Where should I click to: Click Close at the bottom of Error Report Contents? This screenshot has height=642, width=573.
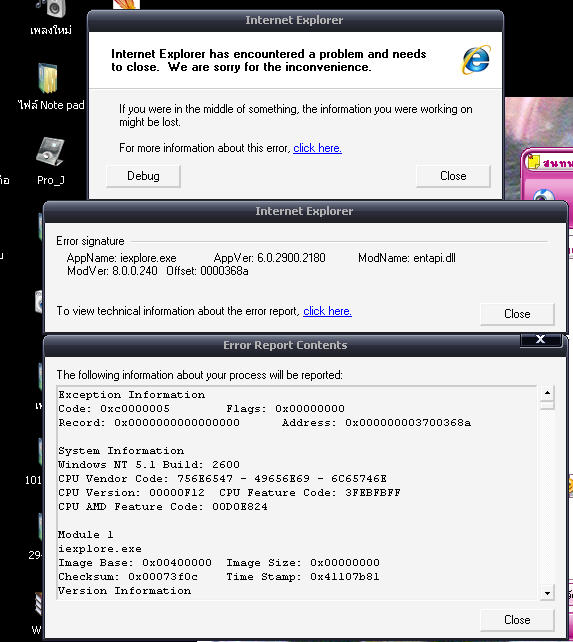(517, 620)
